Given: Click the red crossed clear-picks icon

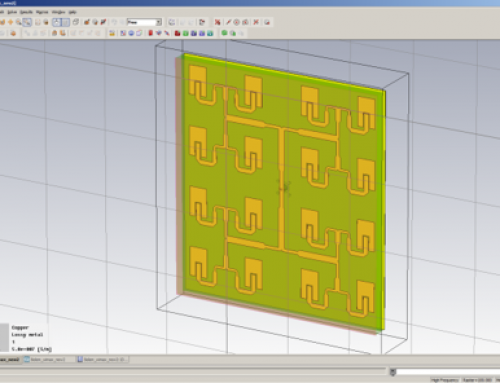Looking at the screenshot, I should coord(256,22).
